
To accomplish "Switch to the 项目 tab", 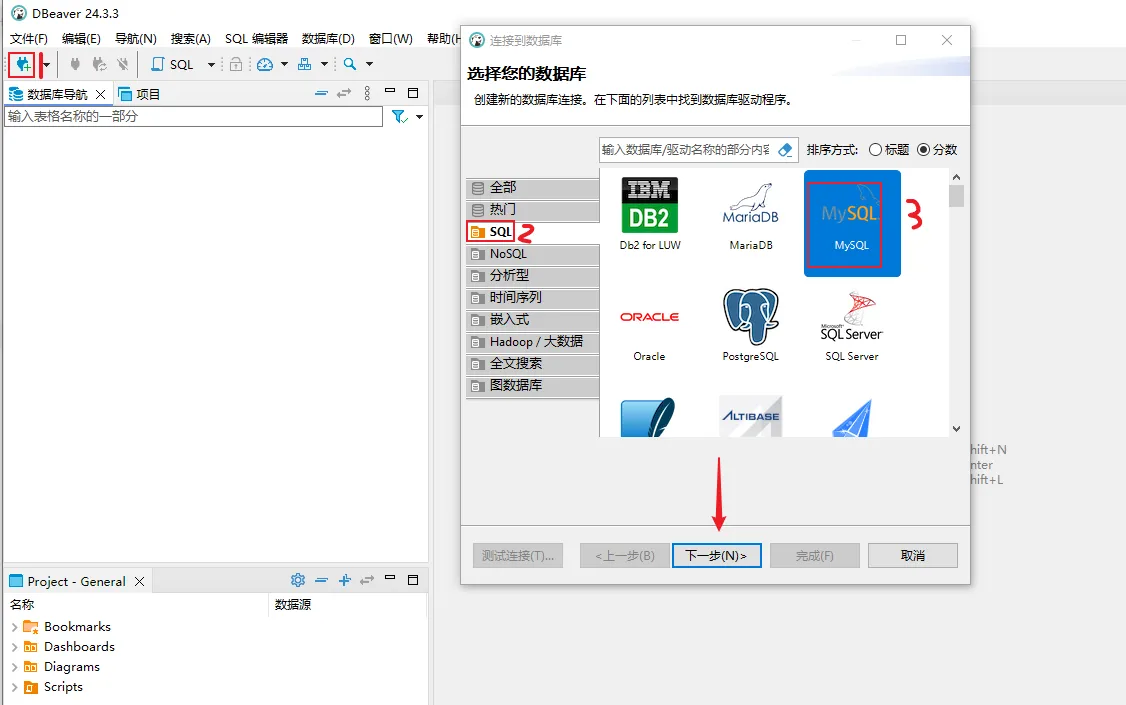I will pos(139,94).
